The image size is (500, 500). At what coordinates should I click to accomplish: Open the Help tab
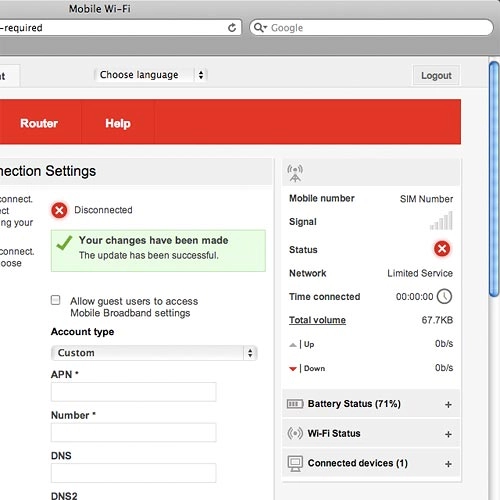point(118,123)
